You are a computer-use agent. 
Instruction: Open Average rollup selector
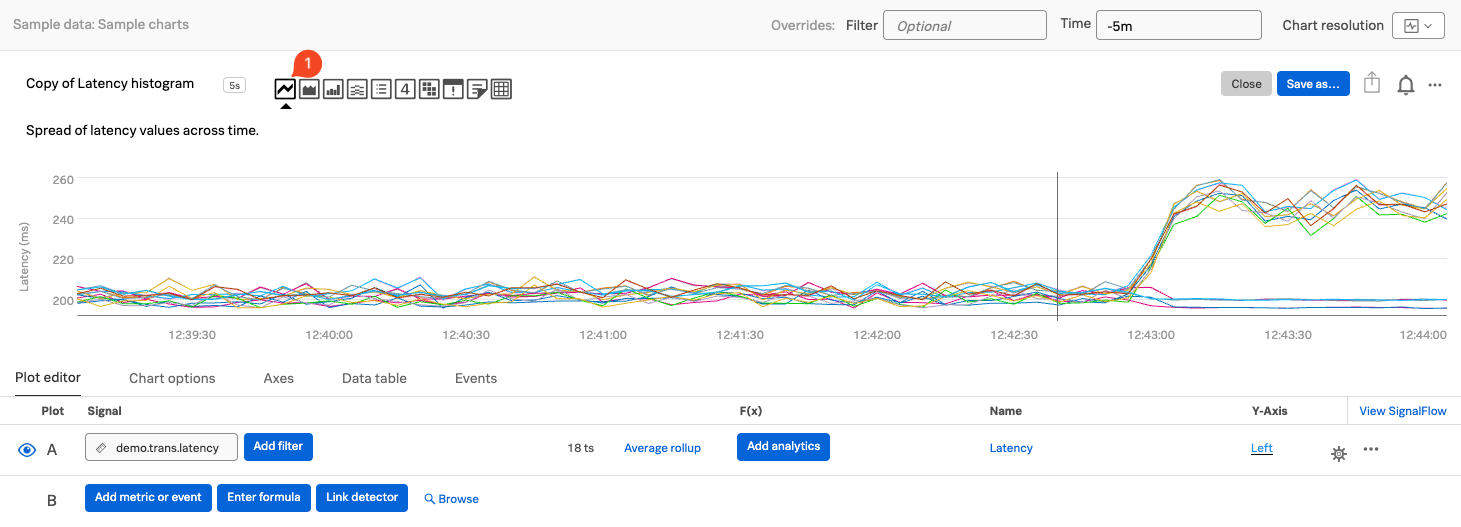click(662, 448)
